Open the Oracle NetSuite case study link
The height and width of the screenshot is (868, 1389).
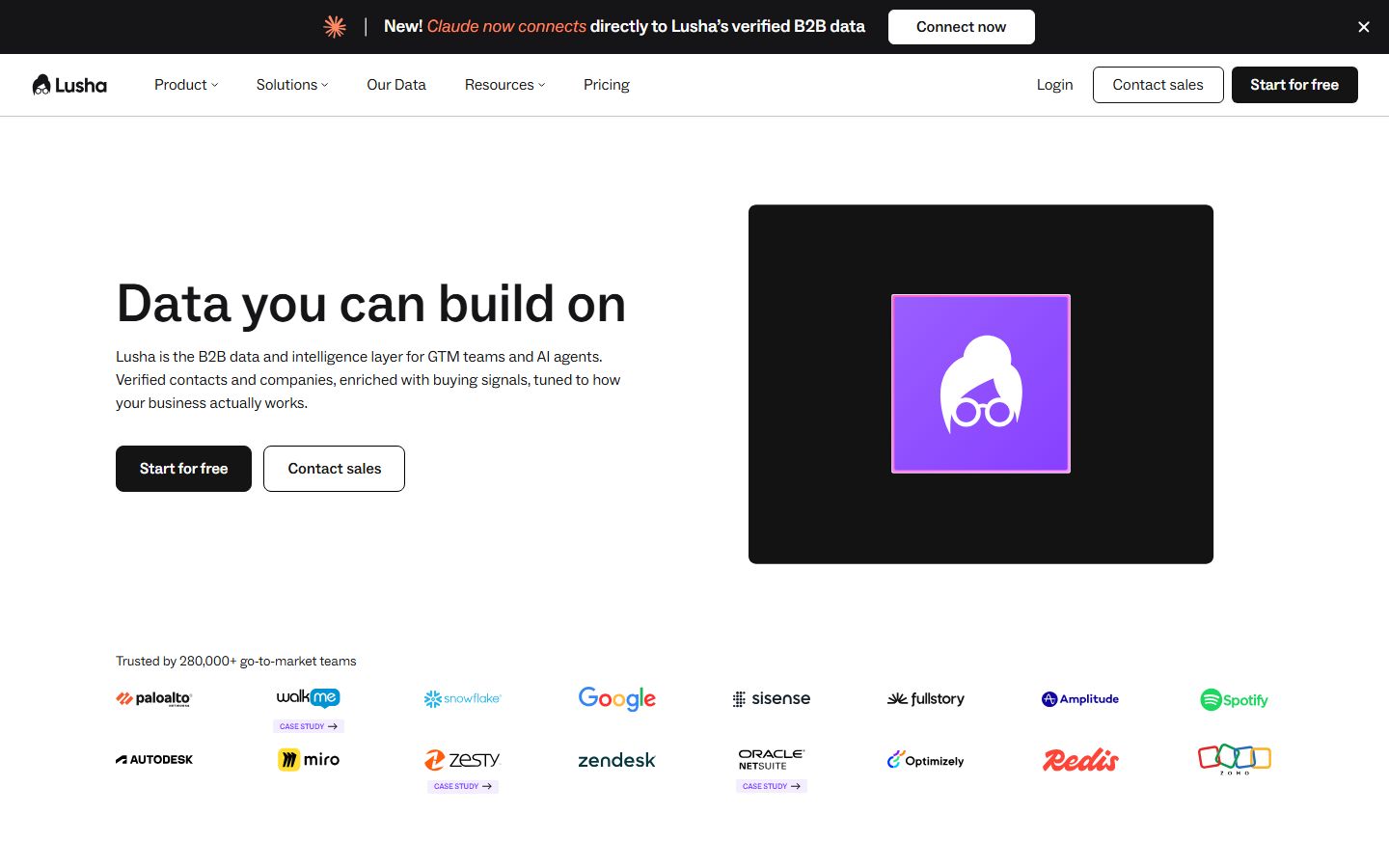click(x=772, y=786)
